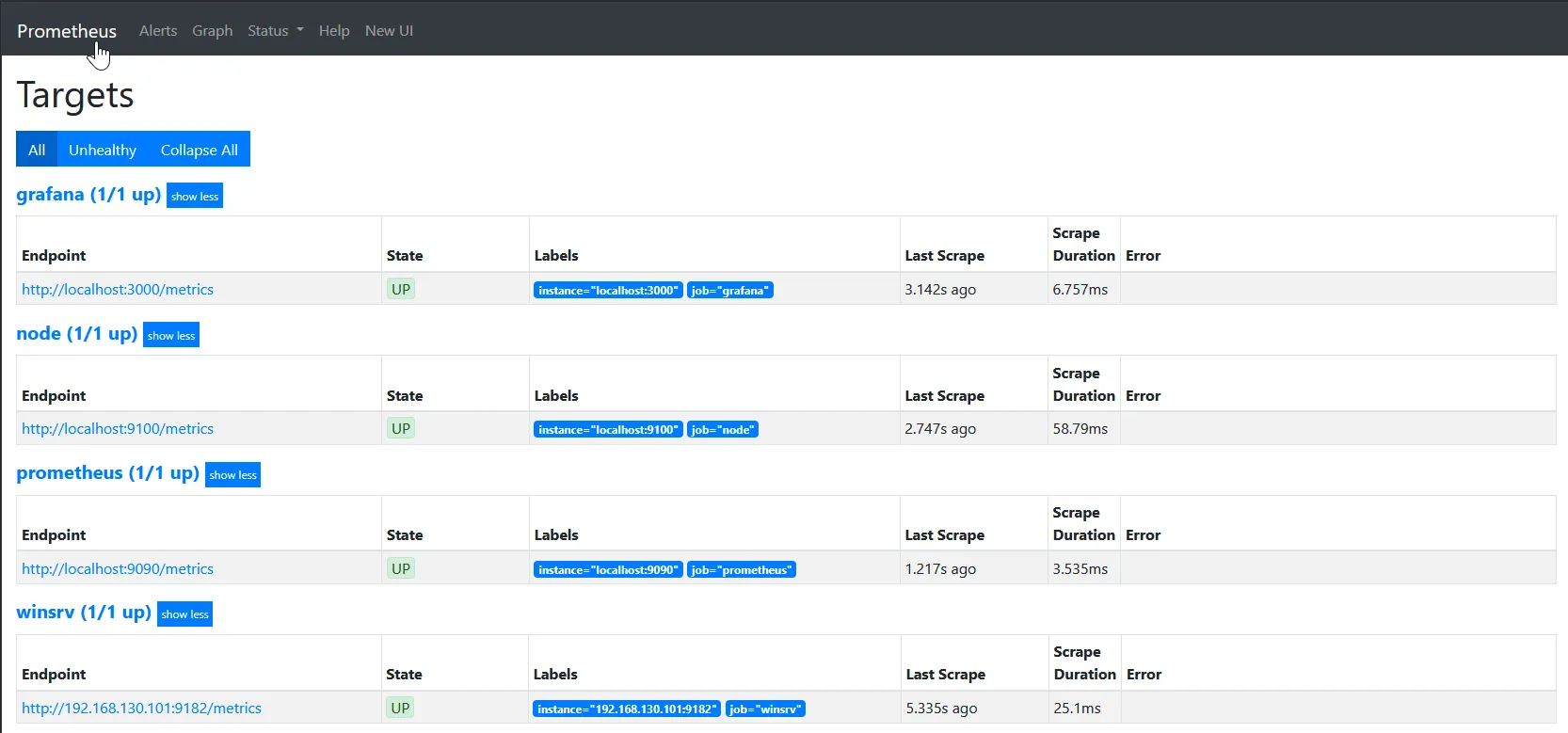Open the Help menu item

[x=334, y=30]
